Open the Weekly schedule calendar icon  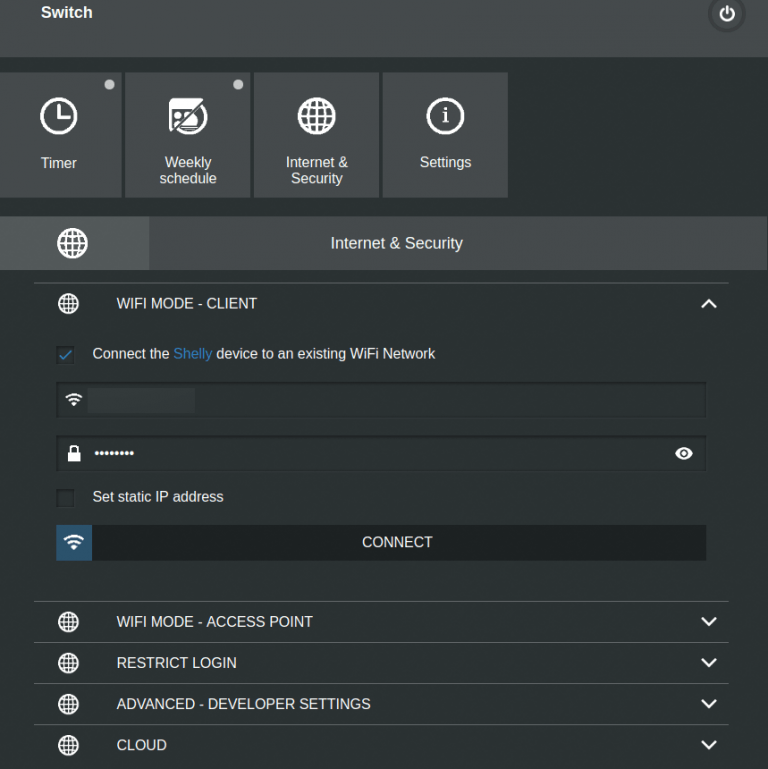click(x=188, y=117)
